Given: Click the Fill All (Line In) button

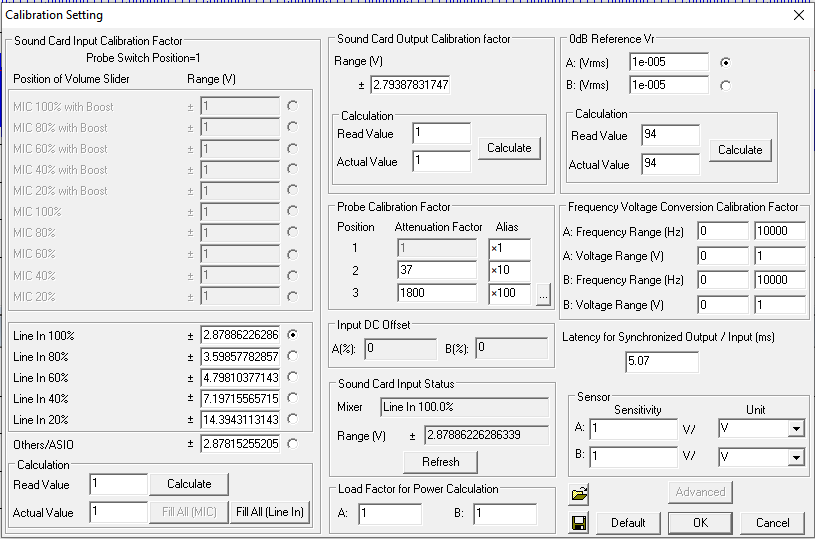Looking at the screenshot, I should pos(270,512).
